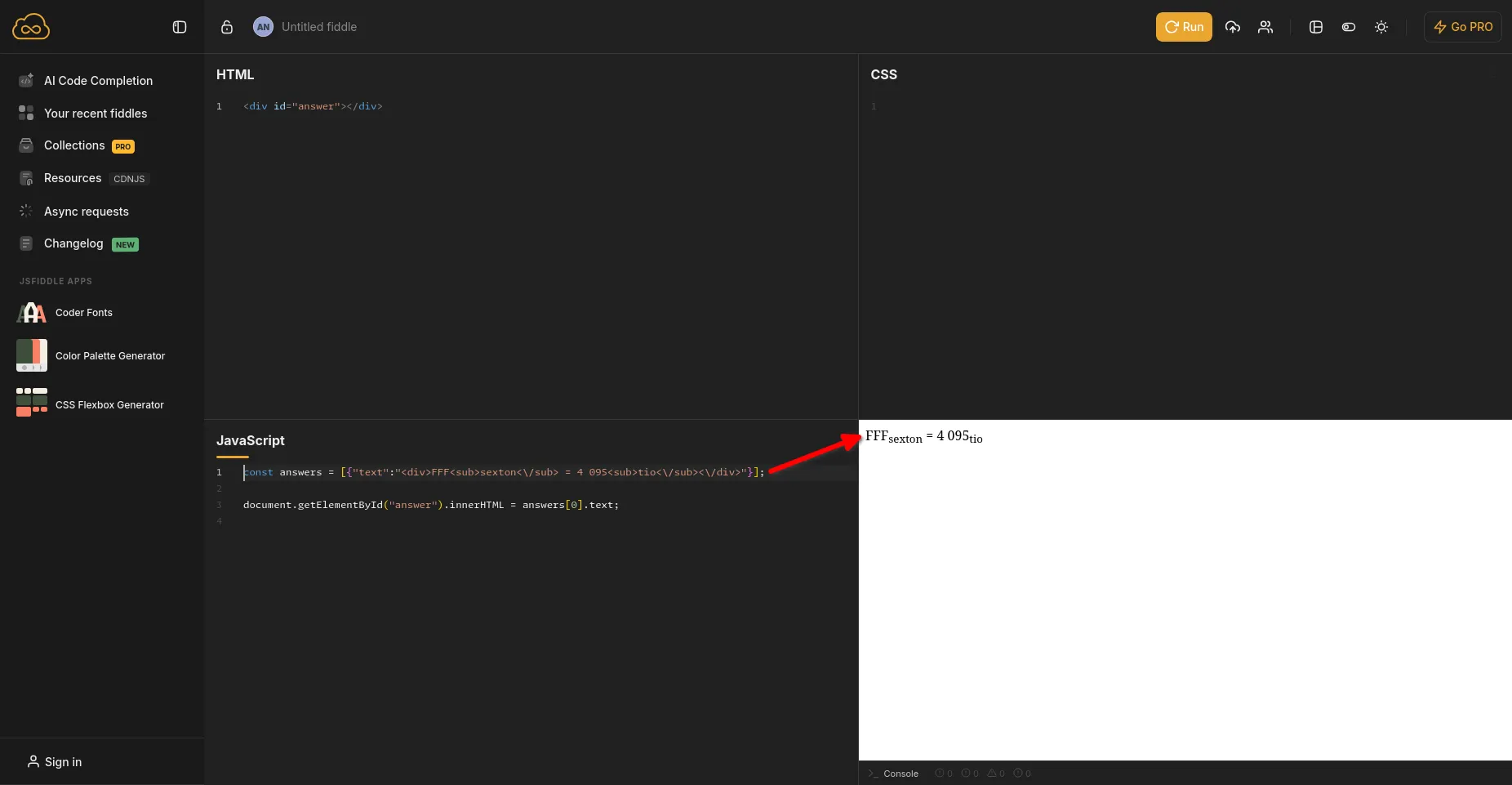The height and width of the screenshot is (785, 1512).
Task: Edit the Untitled fiddle title
Action: [319, 27]
